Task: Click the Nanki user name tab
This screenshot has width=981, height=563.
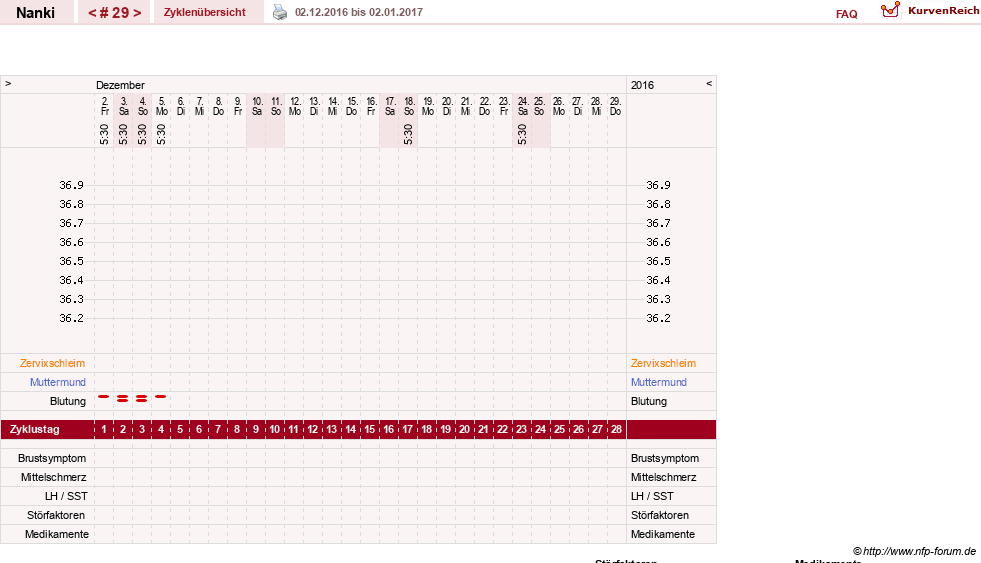Action: [x=36, y=13]
